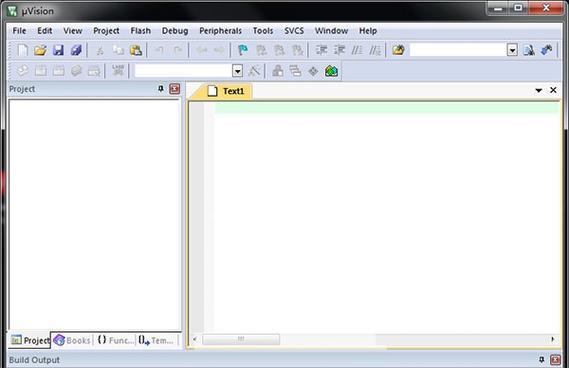
Task: Toggle bookmark with the flag icon
Action: (242, 50)
